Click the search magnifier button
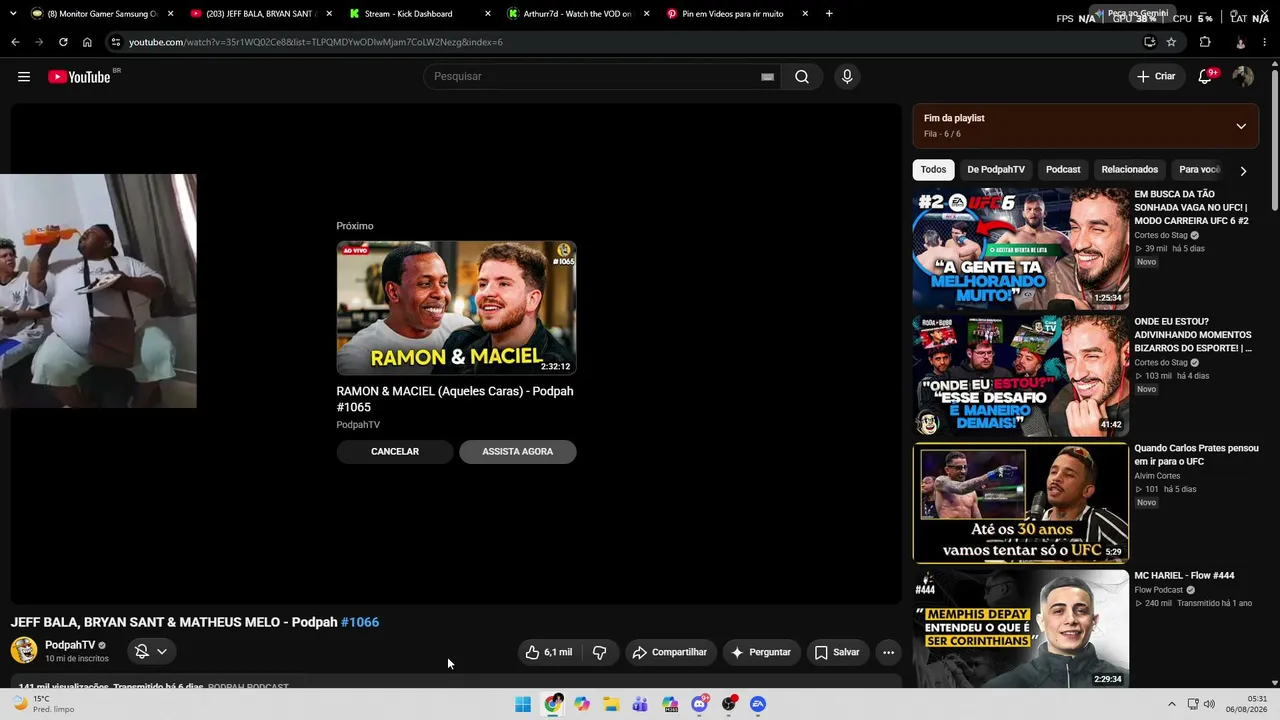 802,77
